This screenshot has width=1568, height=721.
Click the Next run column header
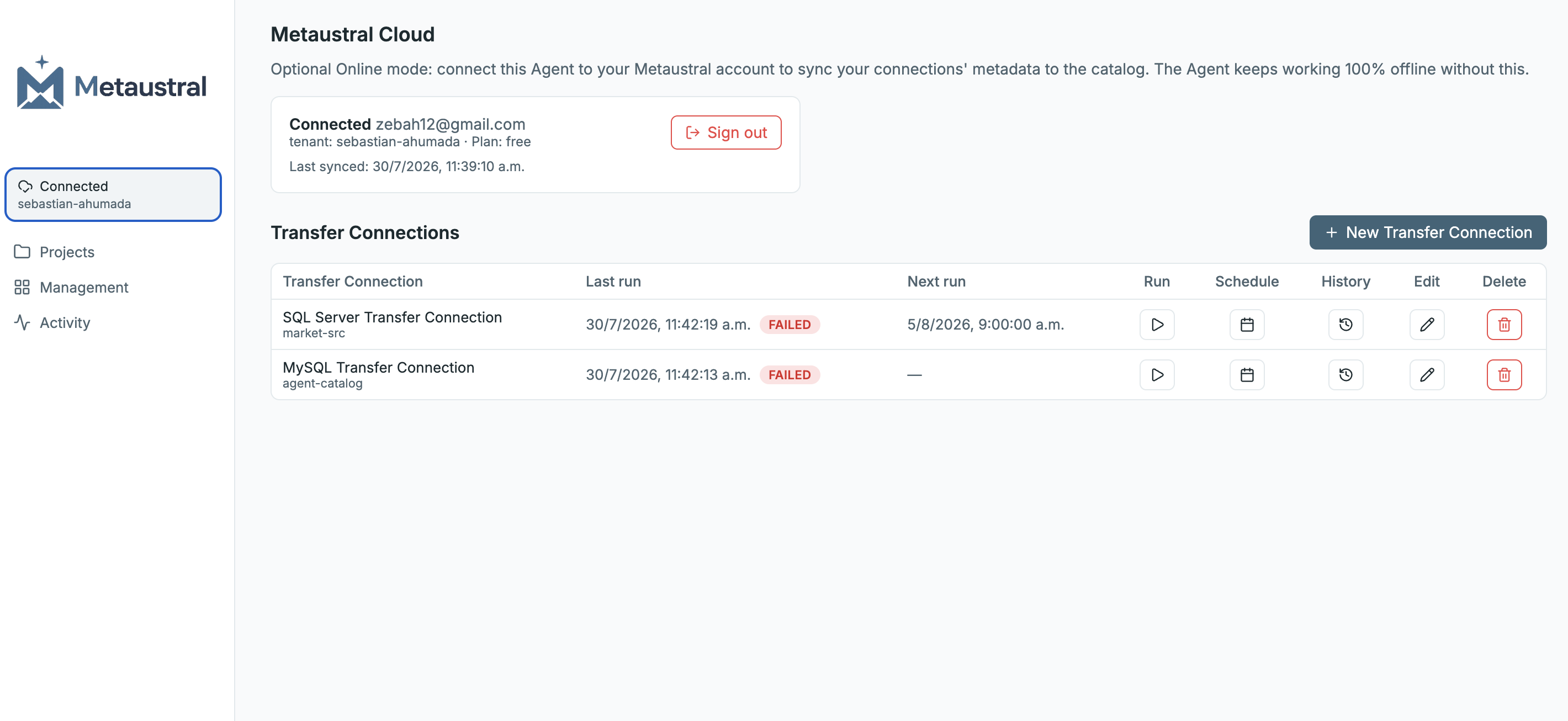936,281
